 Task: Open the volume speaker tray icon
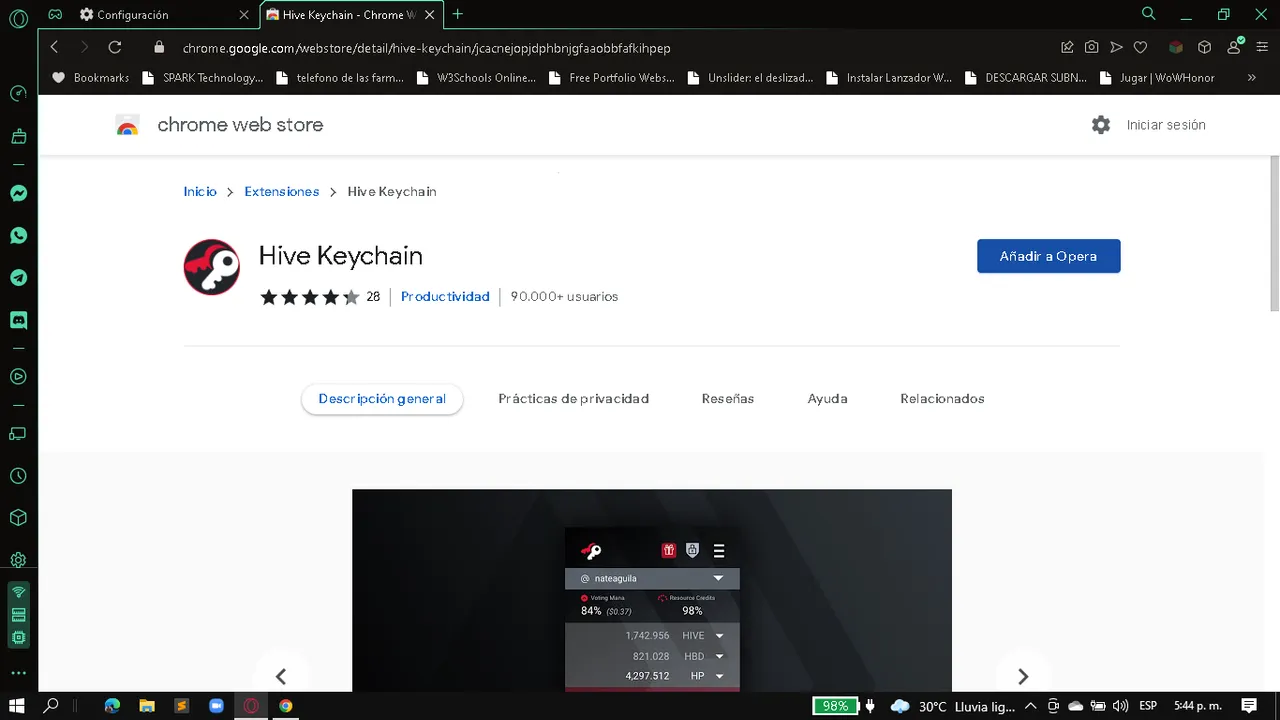click(x=1120, y=706)
